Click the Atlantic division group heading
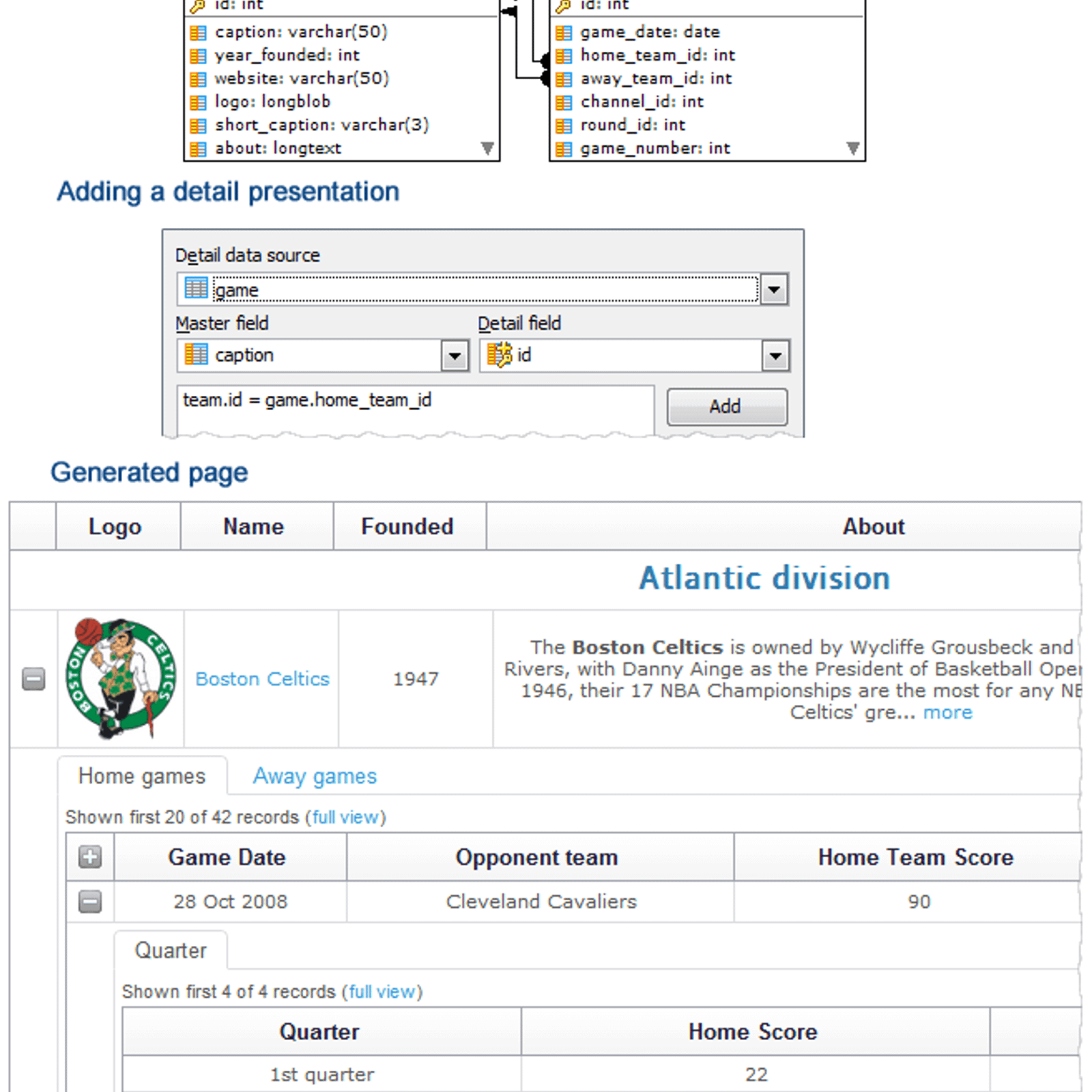Viewport: 1092px width, 1092px height. tap(764, 578)
